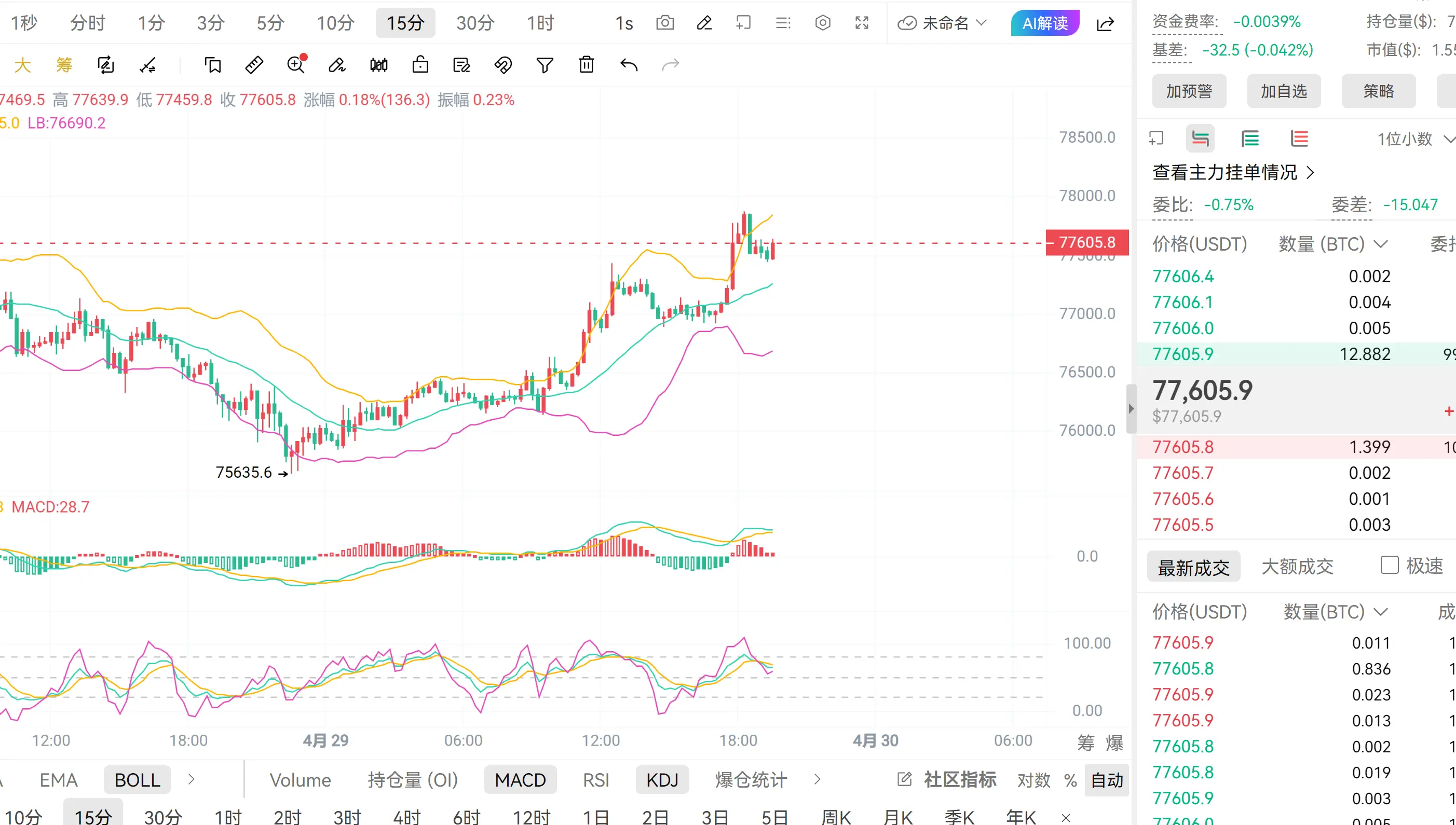The width and height of the screenshot is (1456, 825).
Task: Click the undo arrow icon
Action: (629, 65)
